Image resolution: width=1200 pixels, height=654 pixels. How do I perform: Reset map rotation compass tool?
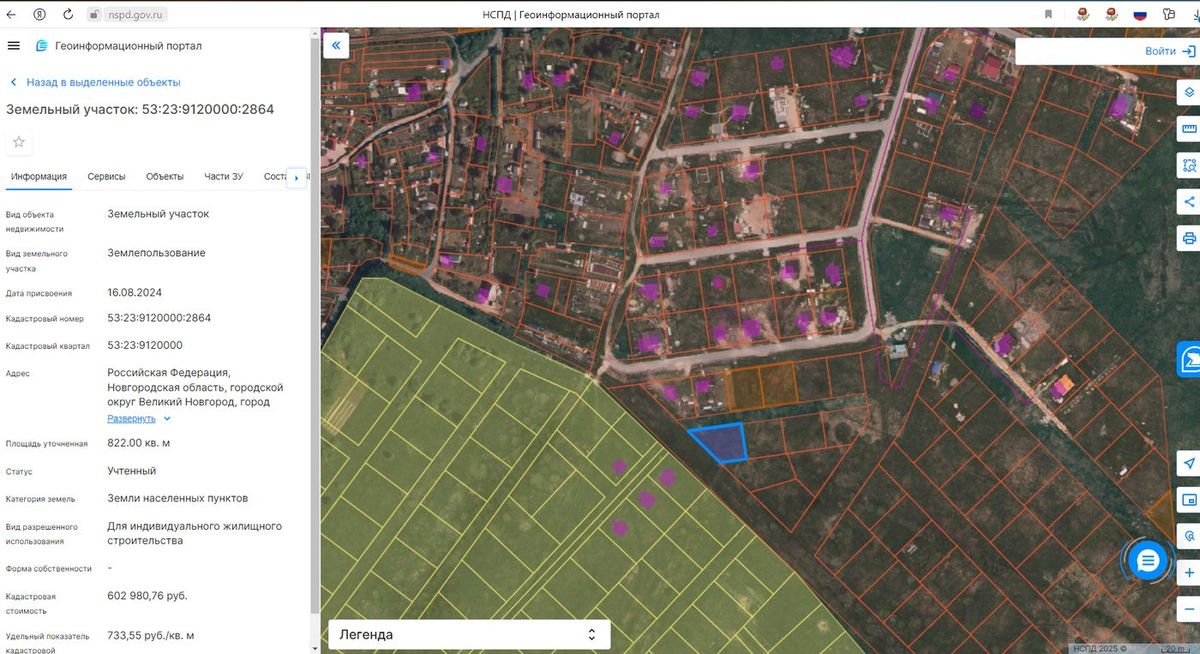[1189, 536]
